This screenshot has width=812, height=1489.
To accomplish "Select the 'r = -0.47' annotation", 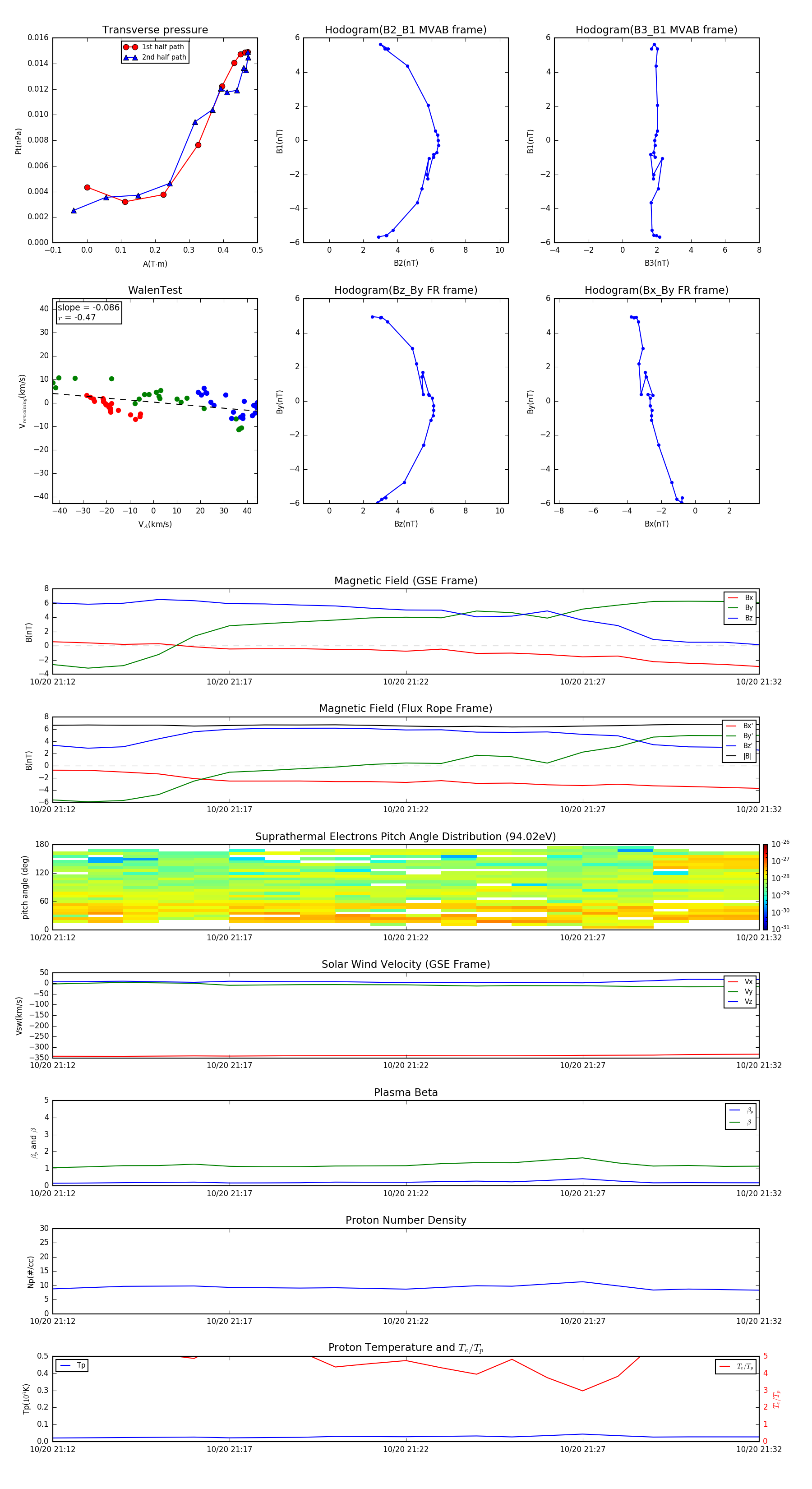I will (77, 317).
